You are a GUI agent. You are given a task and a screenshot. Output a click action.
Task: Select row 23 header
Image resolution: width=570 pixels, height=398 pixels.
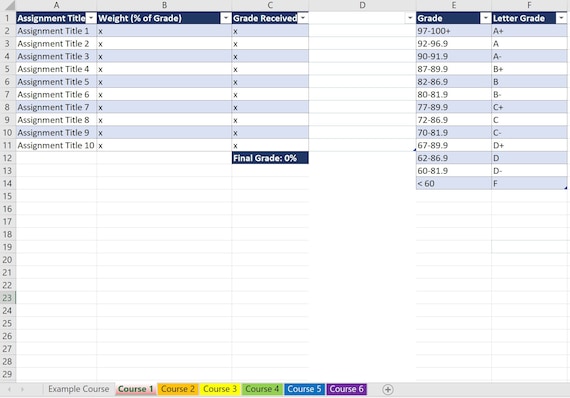click(7, 298)
